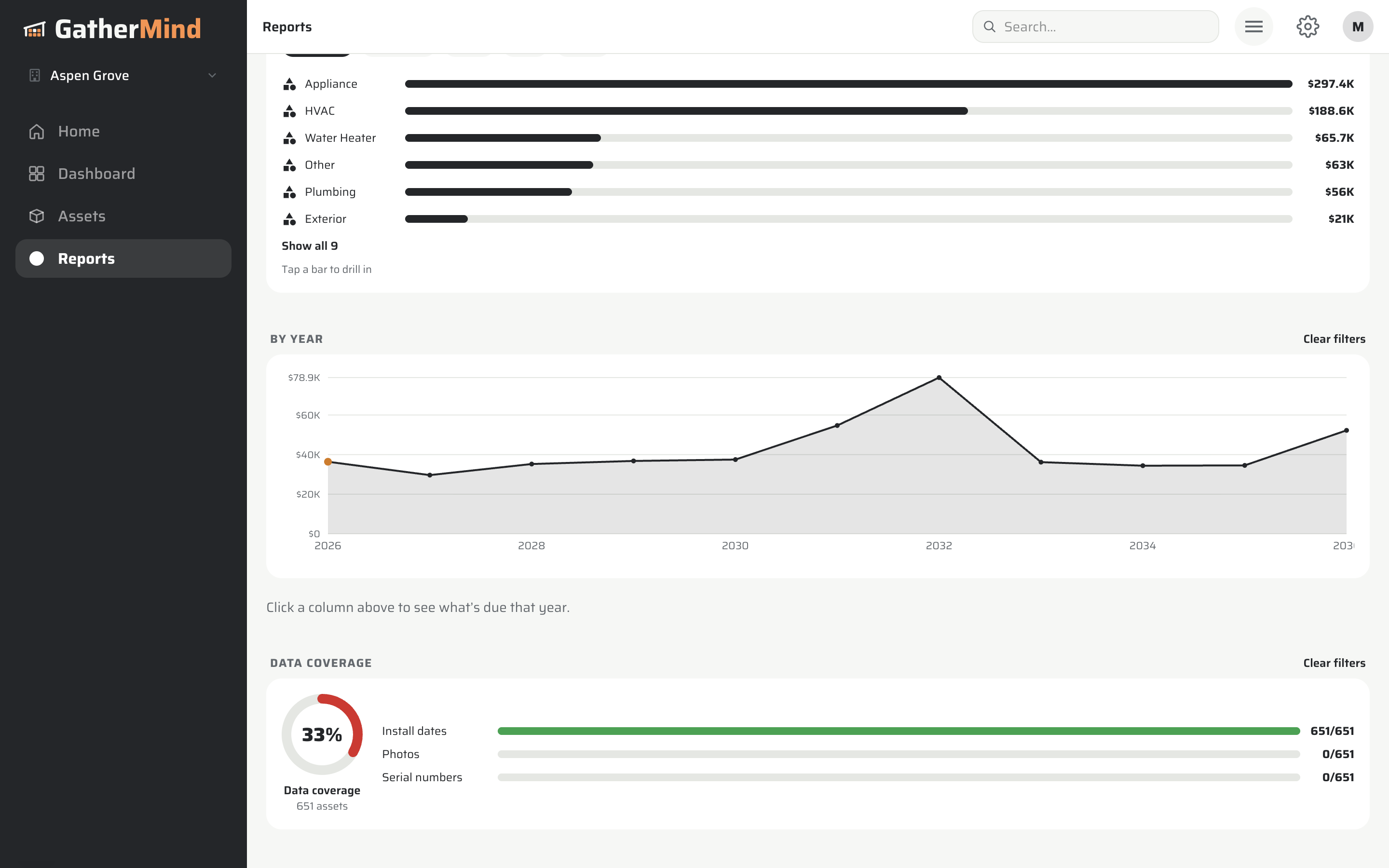Drill into the HVAC bar

(848, 111)
